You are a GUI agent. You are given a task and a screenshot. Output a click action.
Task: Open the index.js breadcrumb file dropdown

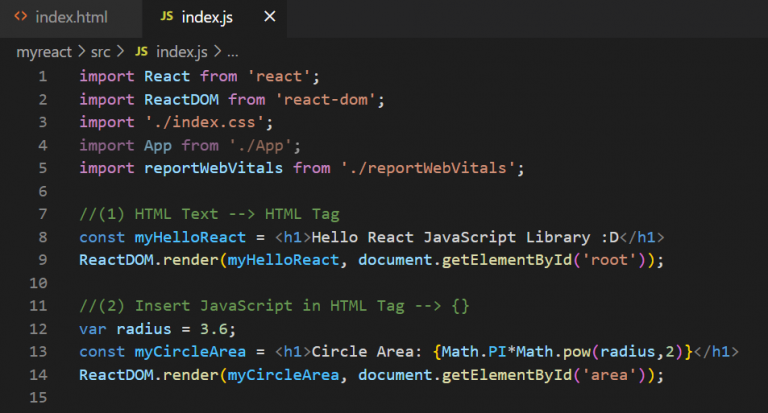tap(184, 50)
